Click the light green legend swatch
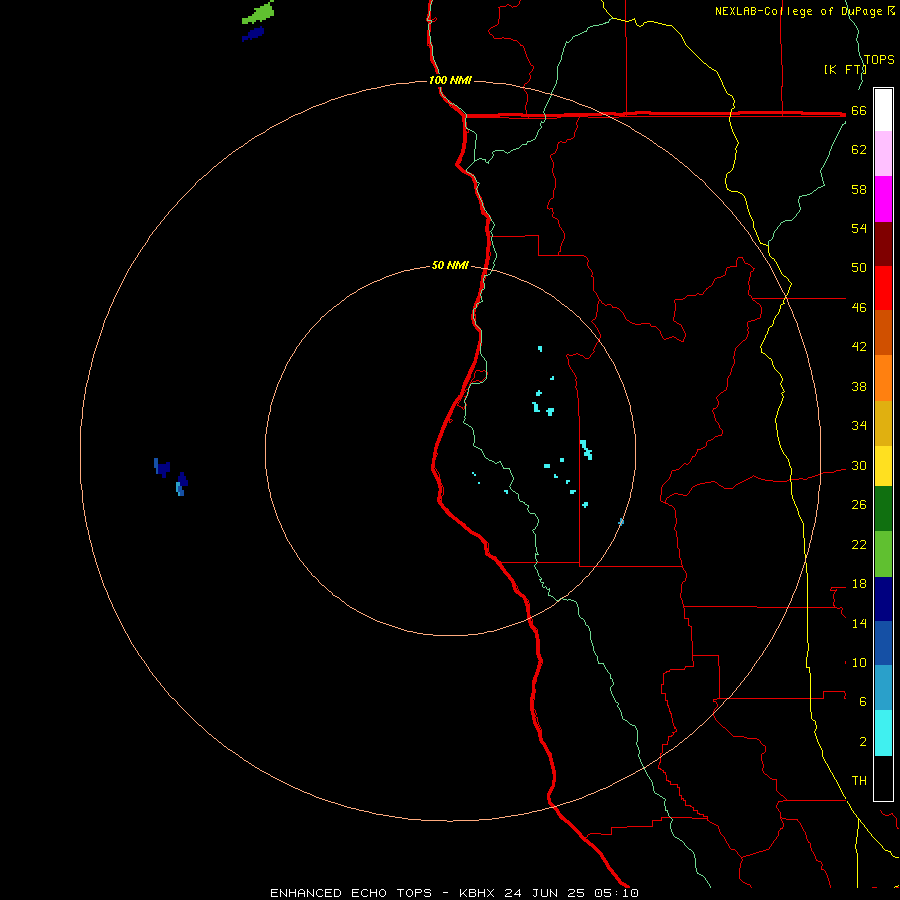 coord(883,554)
